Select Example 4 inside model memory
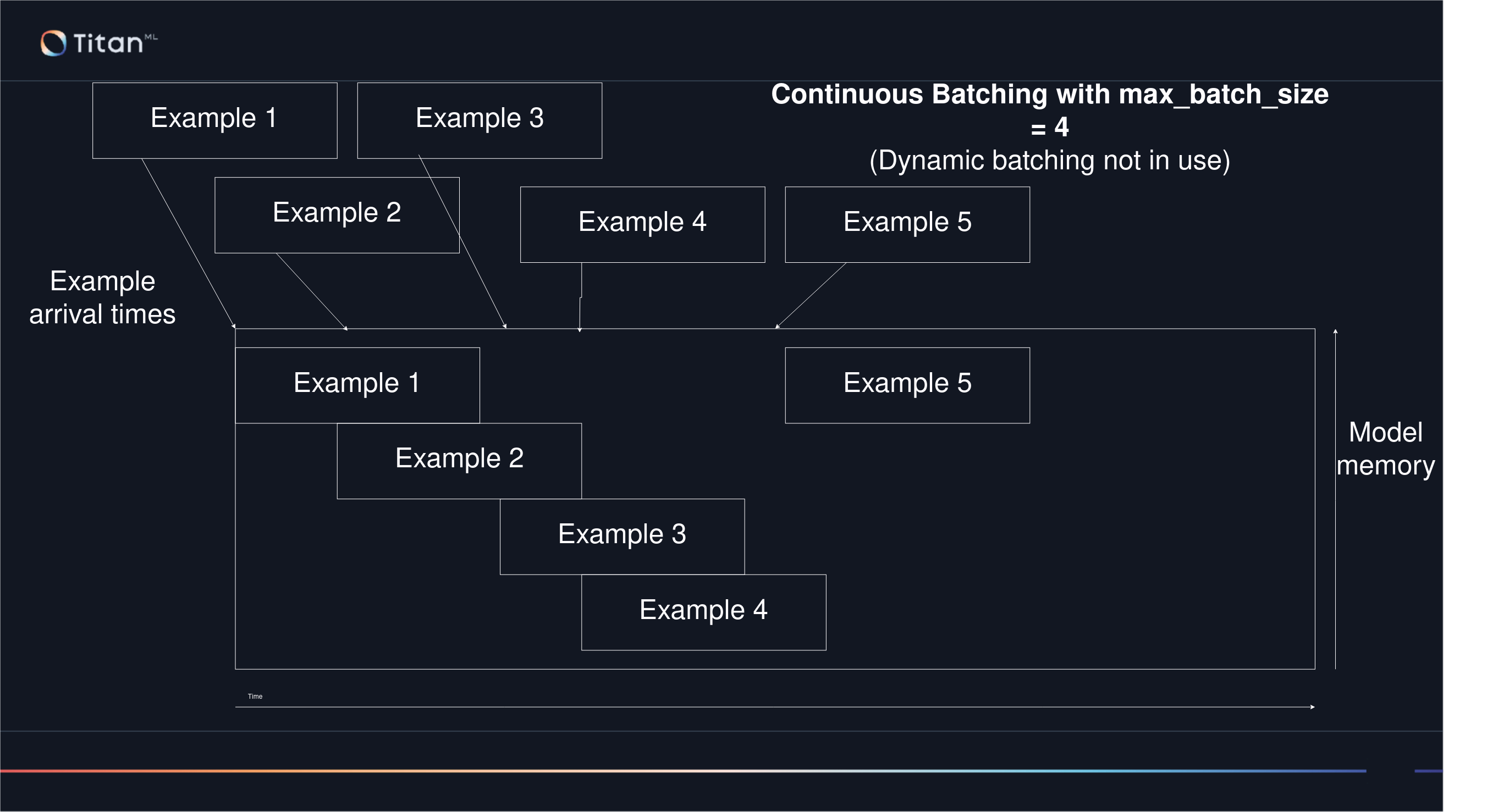Screen dimensions: 1493x812 point(703,612)
